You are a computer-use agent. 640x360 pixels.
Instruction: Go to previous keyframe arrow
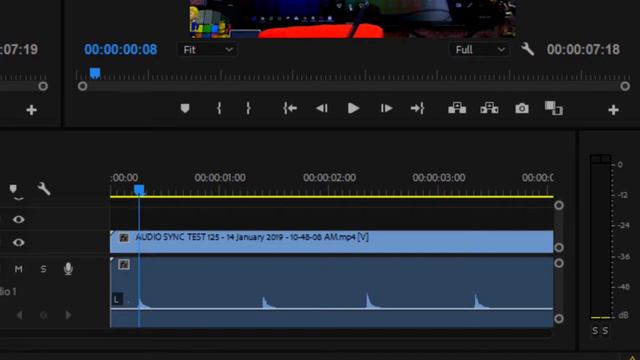pyautogui.click(x=19, y=315)
